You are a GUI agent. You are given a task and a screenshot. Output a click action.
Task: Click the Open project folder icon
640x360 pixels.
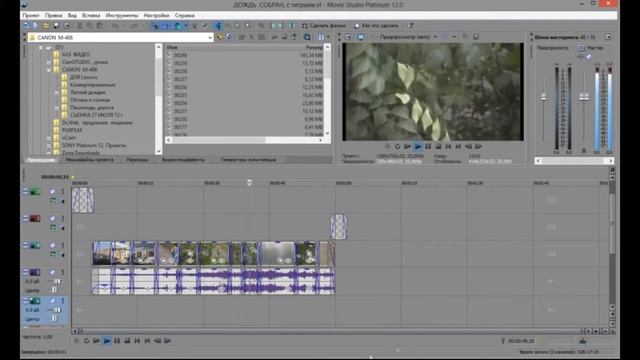pyautogui.click(x=46, y=26)
